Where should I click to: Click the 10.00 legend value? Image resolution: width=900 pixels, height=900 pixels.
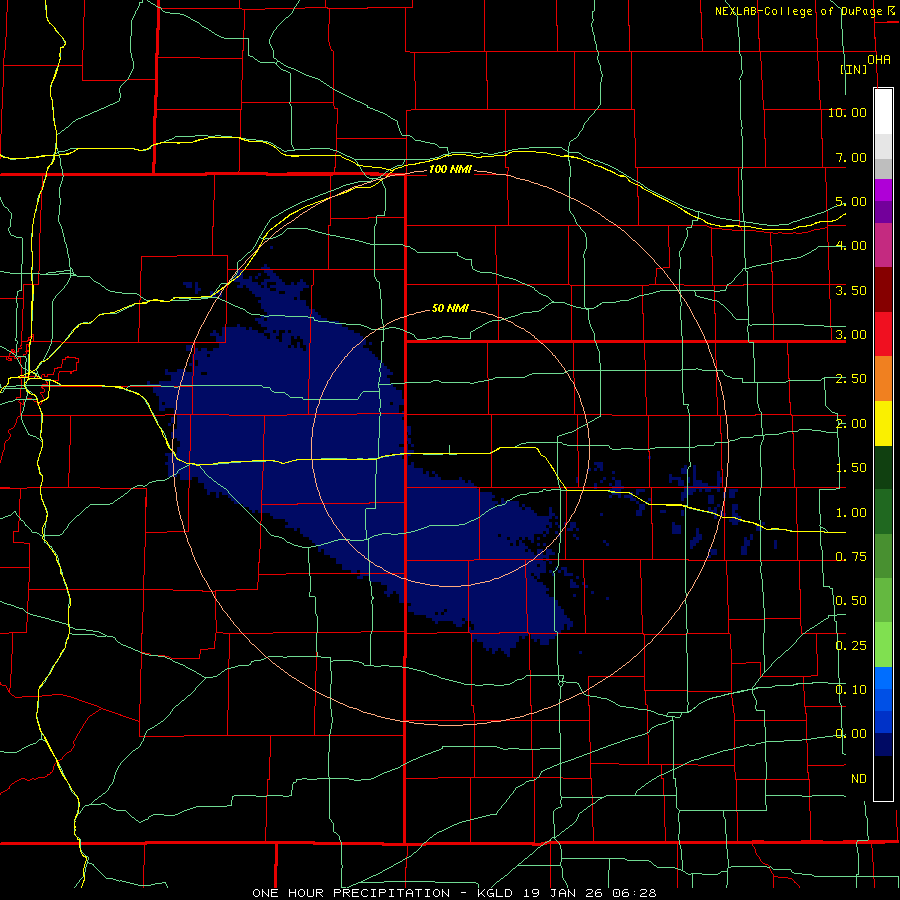pos(847,112)
